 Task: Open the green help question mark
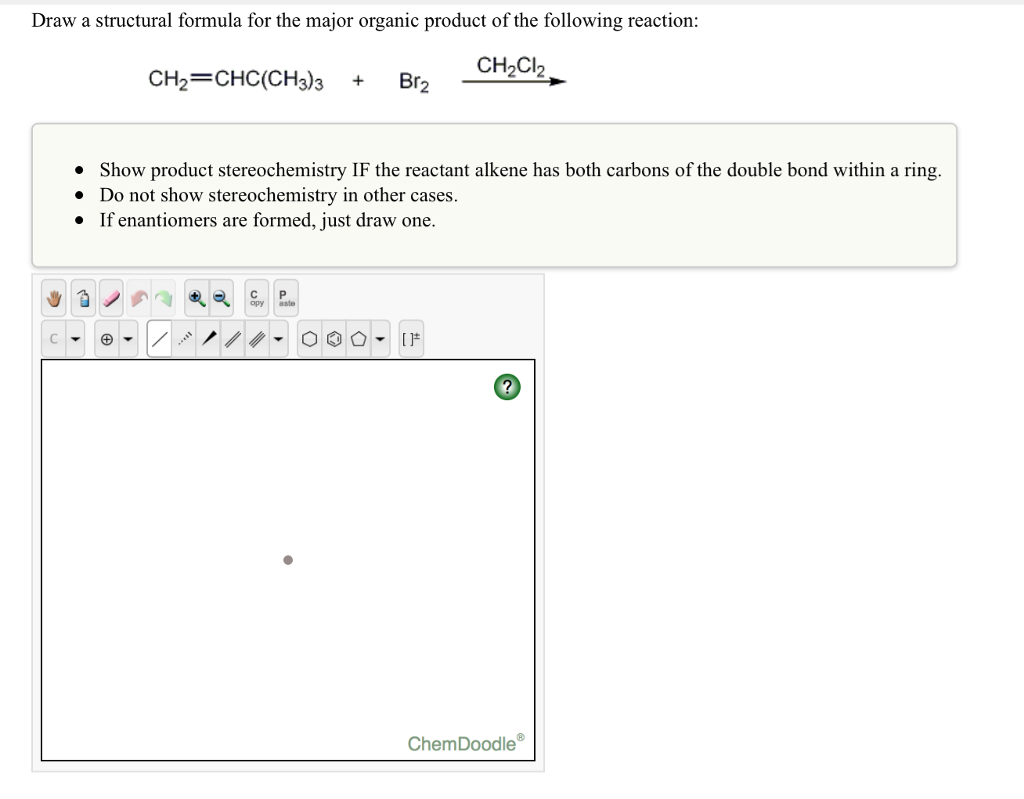pyautogui.click(x=507, y=387)
